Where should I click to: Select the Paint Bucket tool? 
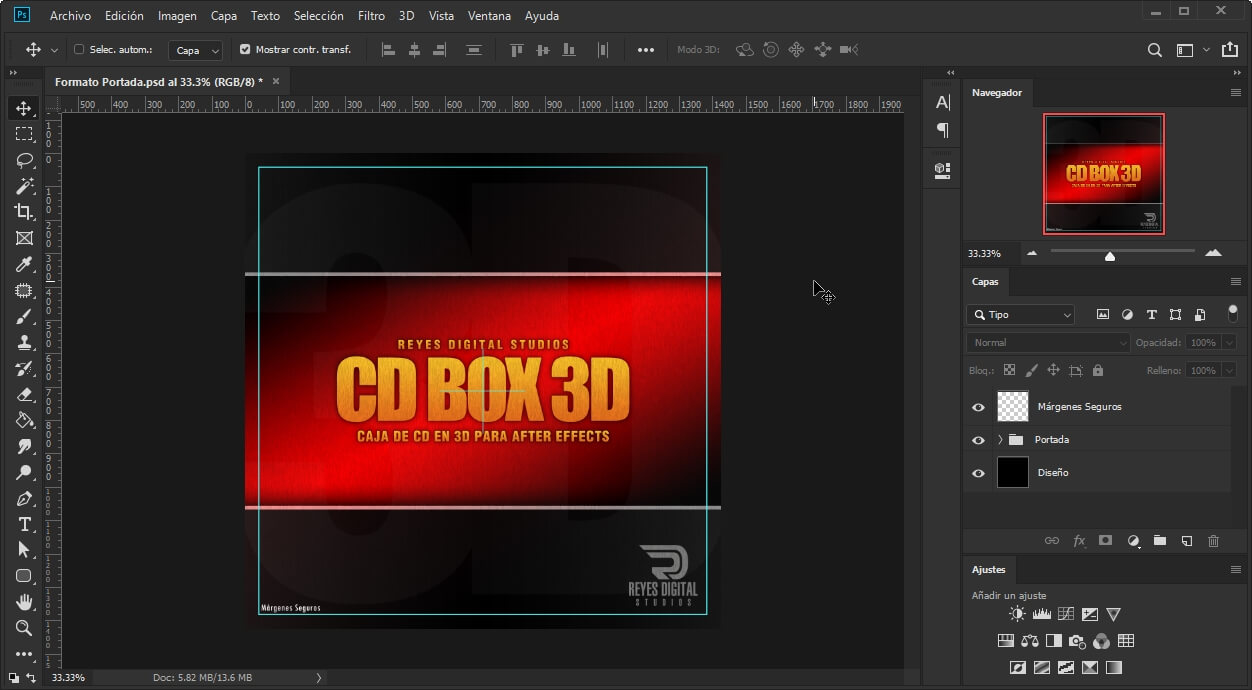tap(24, 420)
